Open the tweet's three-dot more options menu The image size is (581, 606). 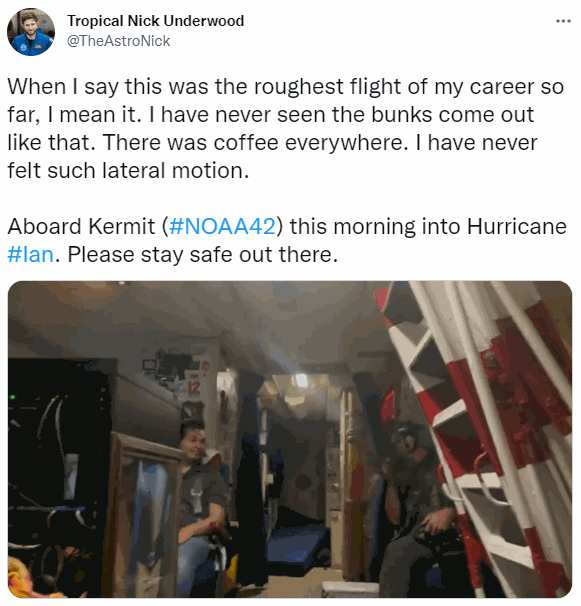coord(563,21)
